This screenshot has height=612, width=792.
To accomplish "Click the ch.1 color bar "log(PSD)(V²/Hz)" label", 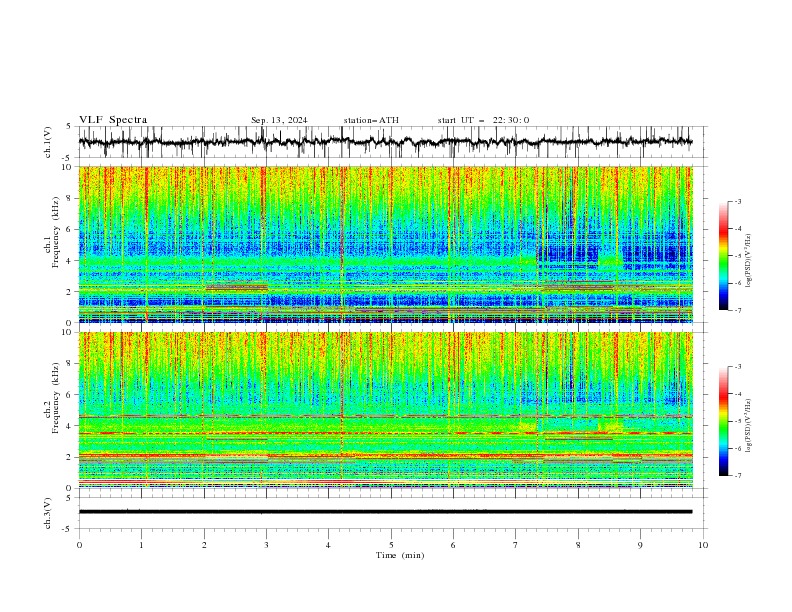I will coord(749,261).
